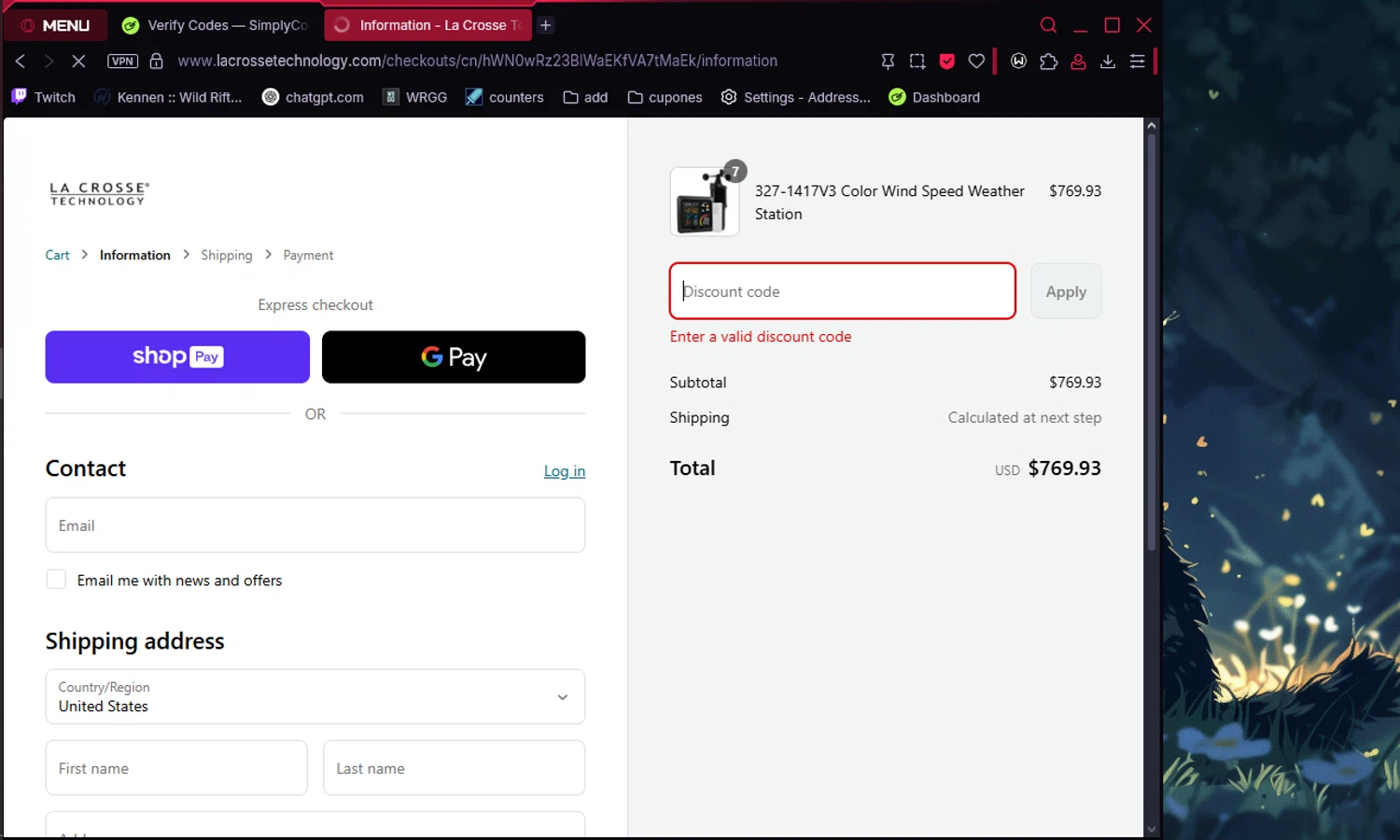This screenshot has width=1400, height=840.
Task: Take a snapshot with the capture icon
Action: coord(917,61)
